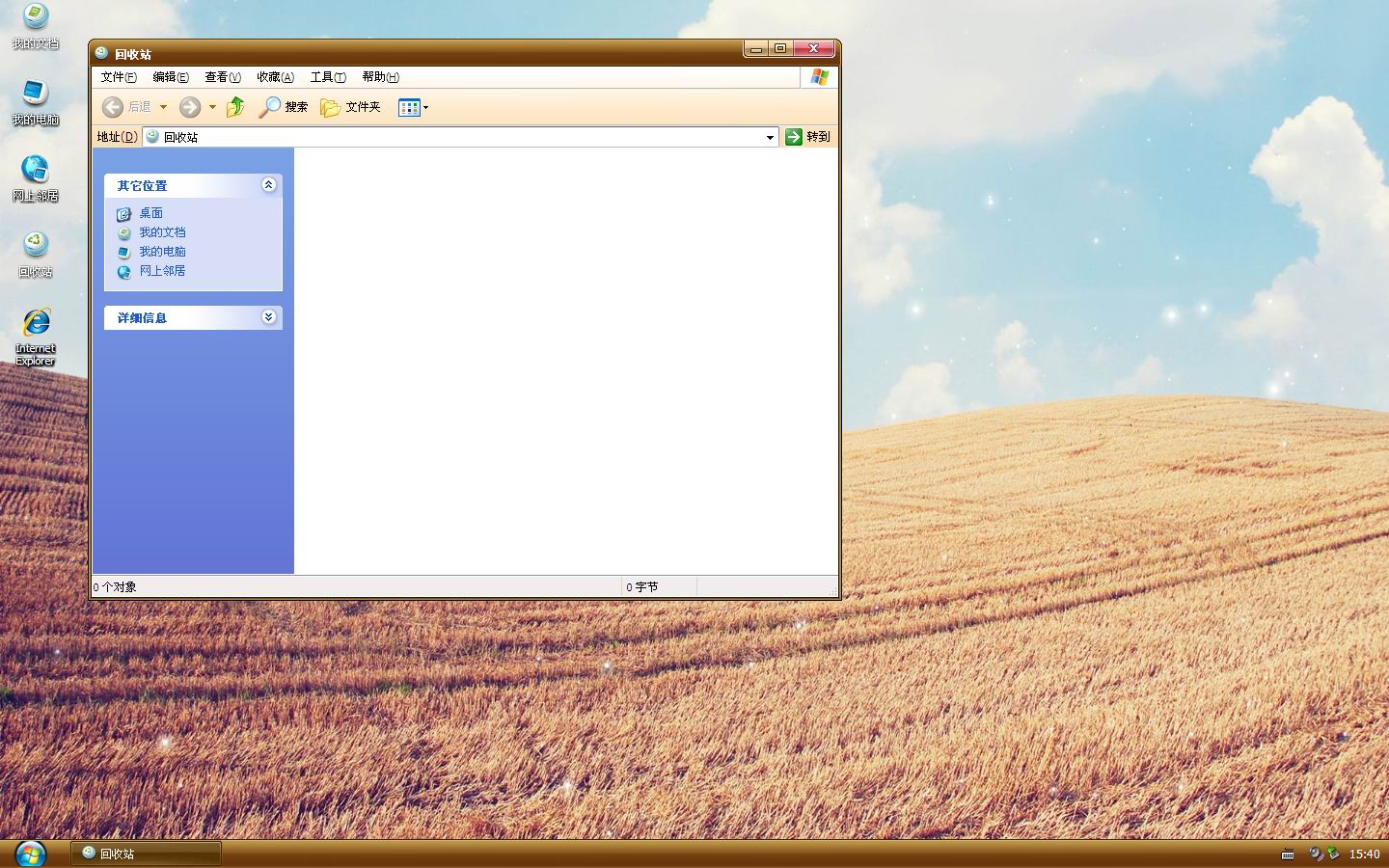Viewport: 1389px width, 868px height.
Task: Expand the address bar dropdown list
Action: click(770, 137)
